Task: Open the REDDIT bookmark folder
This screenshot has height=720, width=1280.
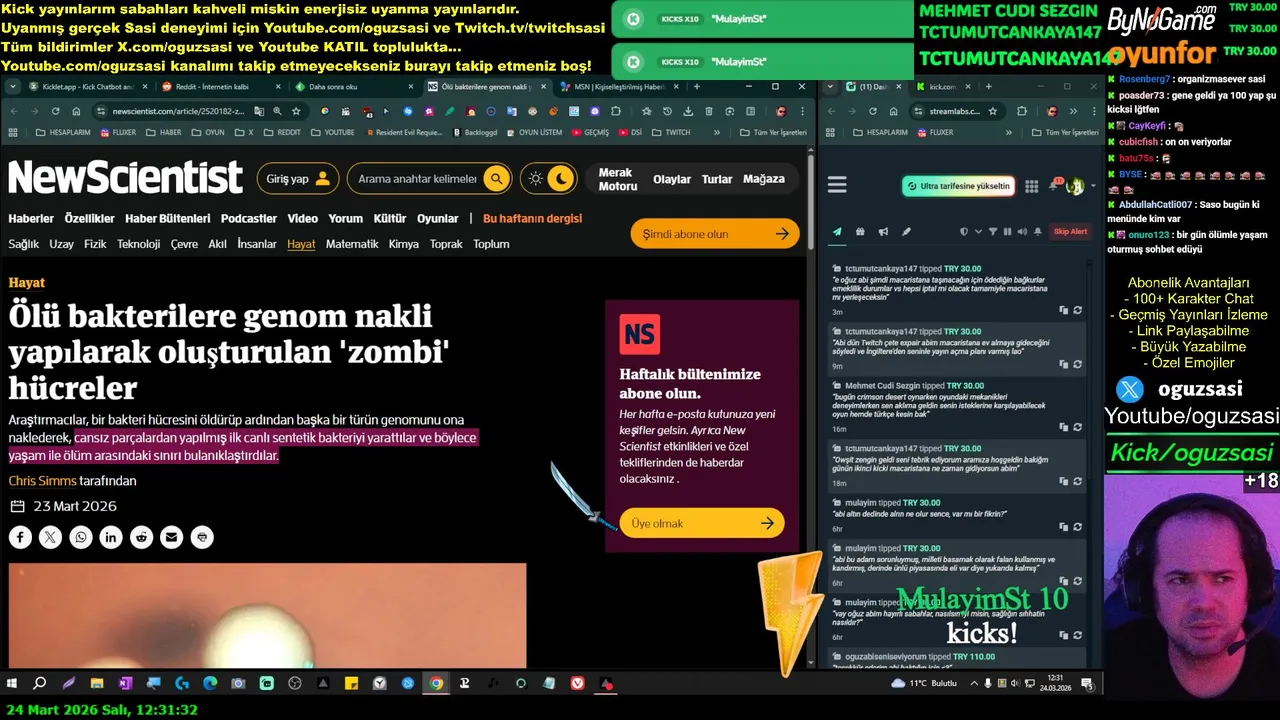Action: click(281, 132)
